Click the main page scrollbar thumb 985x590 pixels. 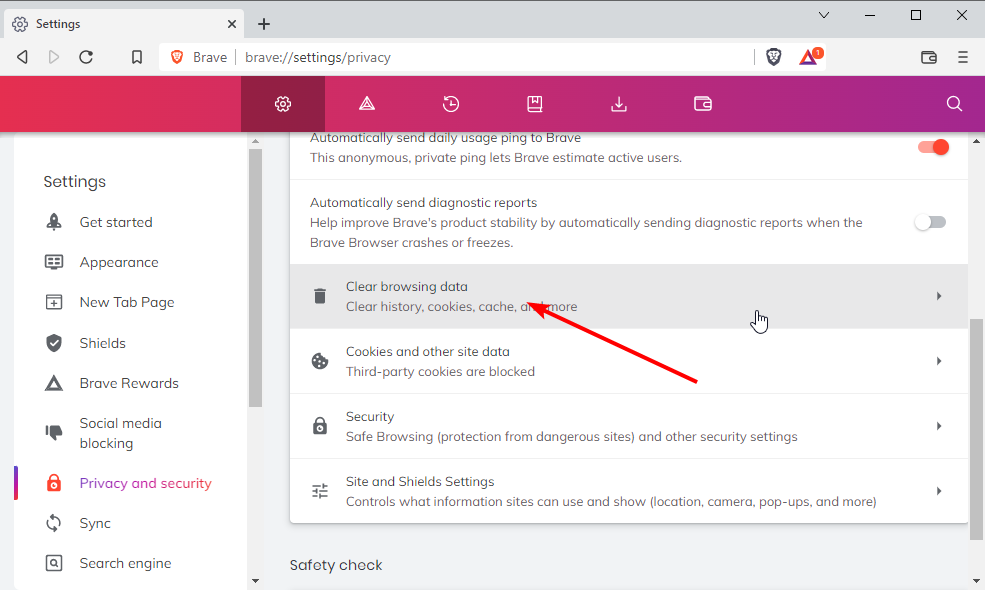pyautogui.click(x=976, y=429)
